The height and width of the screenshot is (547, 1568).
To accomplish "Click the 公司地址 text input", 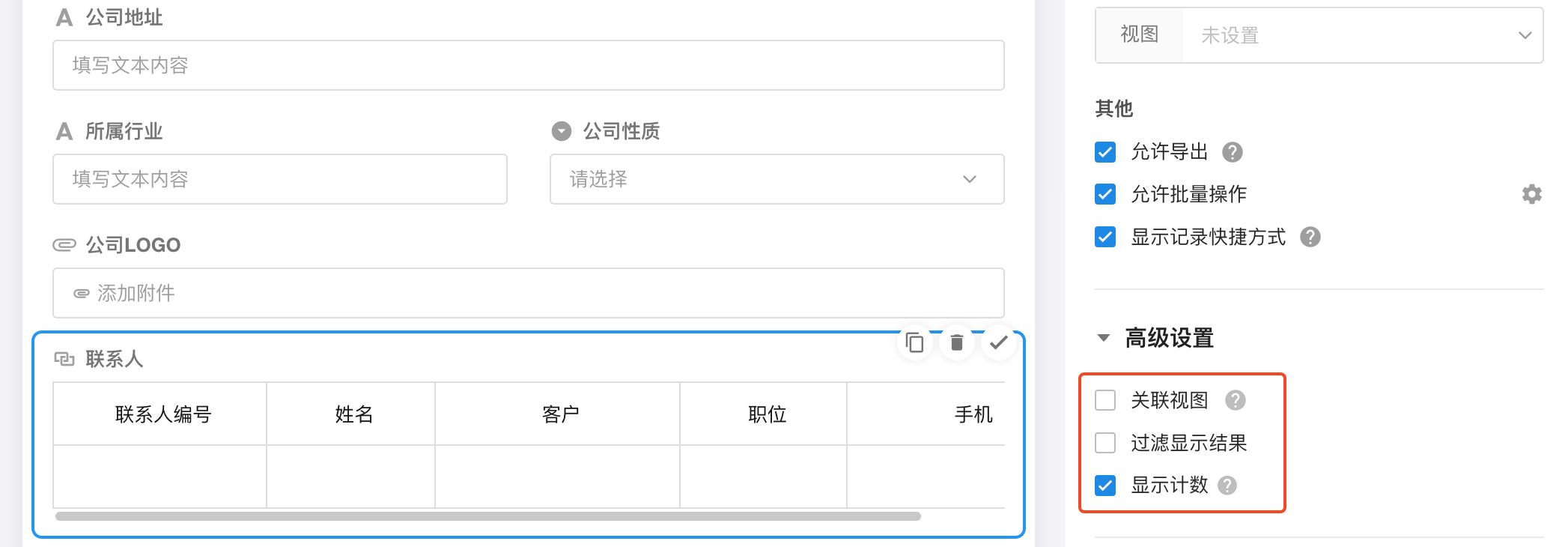I will click(528, 65).
